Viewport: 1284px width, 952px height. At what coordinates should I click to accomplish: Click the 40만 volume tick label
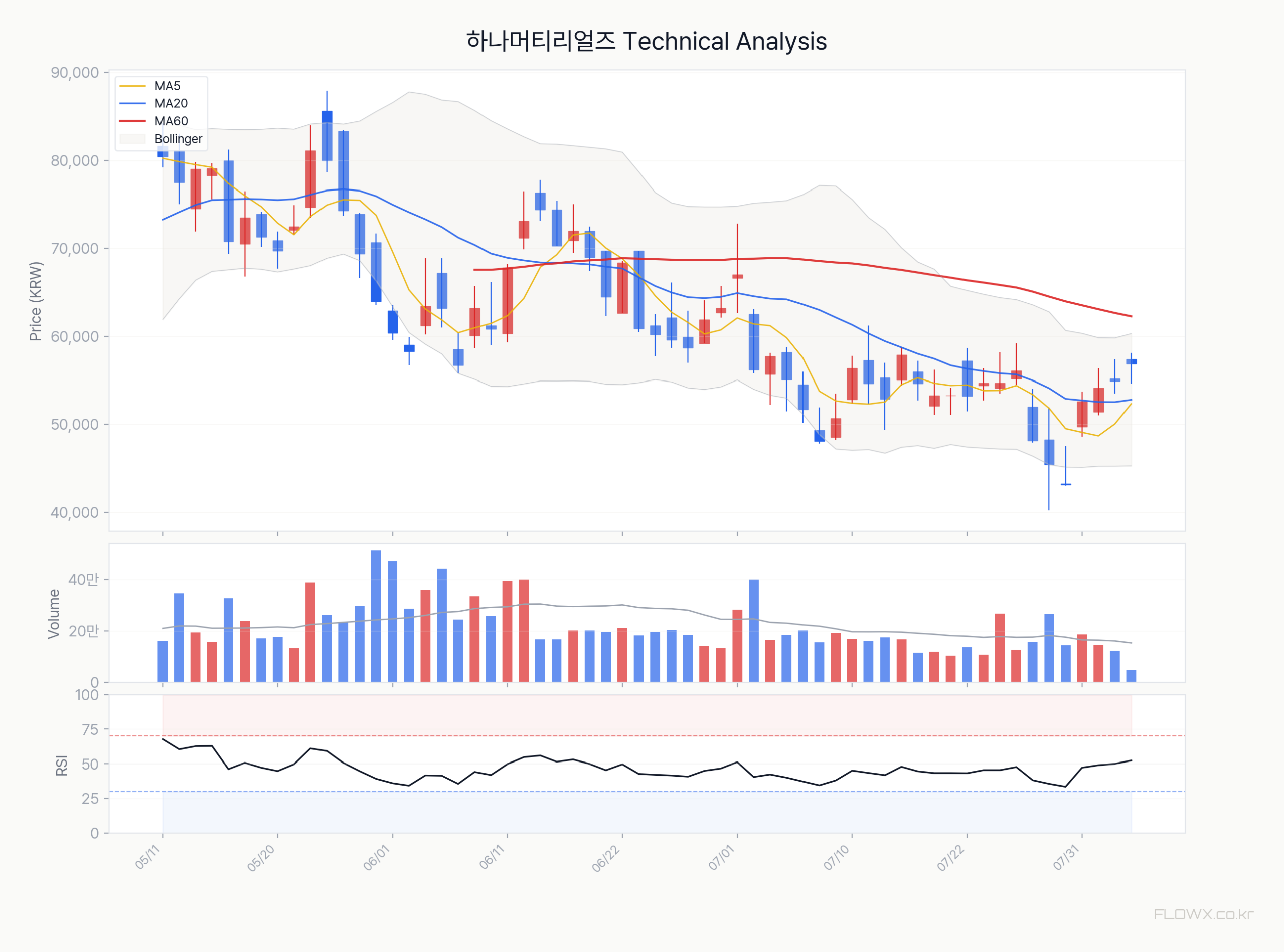coord(84,580)
